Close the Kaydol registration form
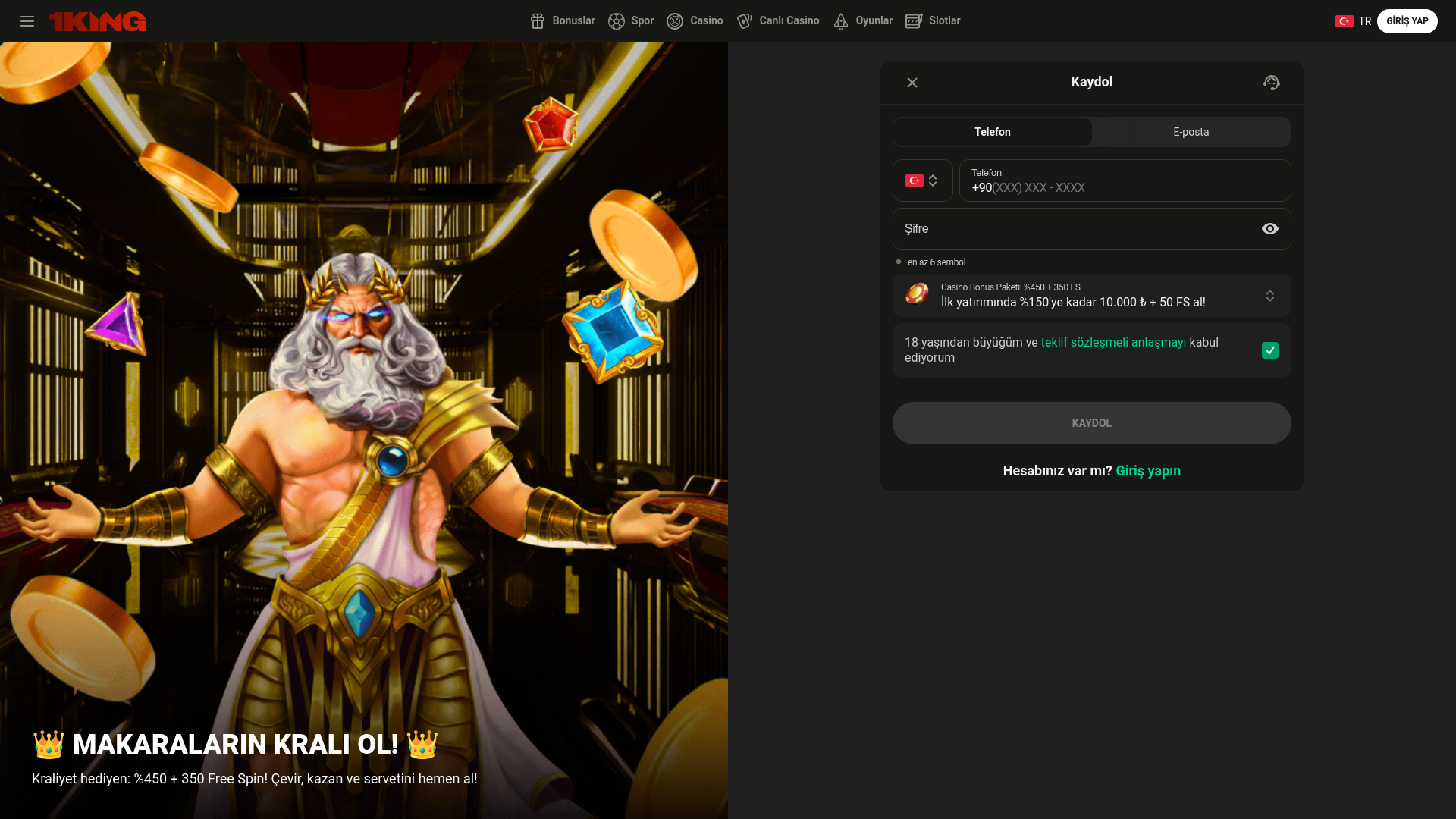Image resolution: width=1456 pixels, height=819 pixels. (x=912, y=83)
